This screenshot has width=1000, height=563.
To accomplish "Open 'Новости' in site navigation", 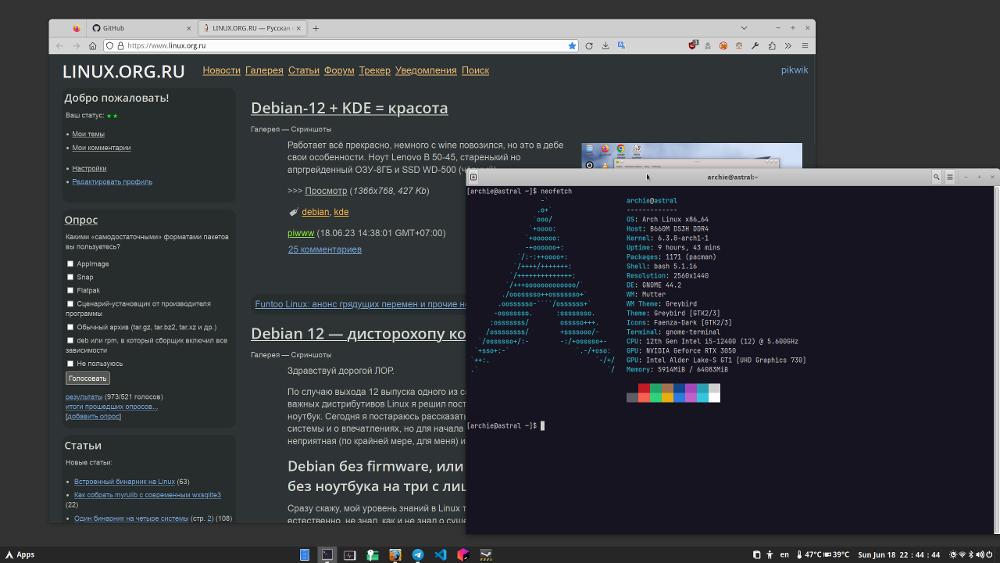I will coord(221,71).
